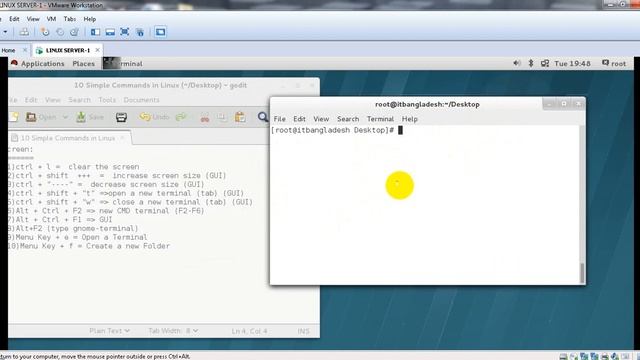
Task: Open VMware Help menu
Action: [89, 19]
